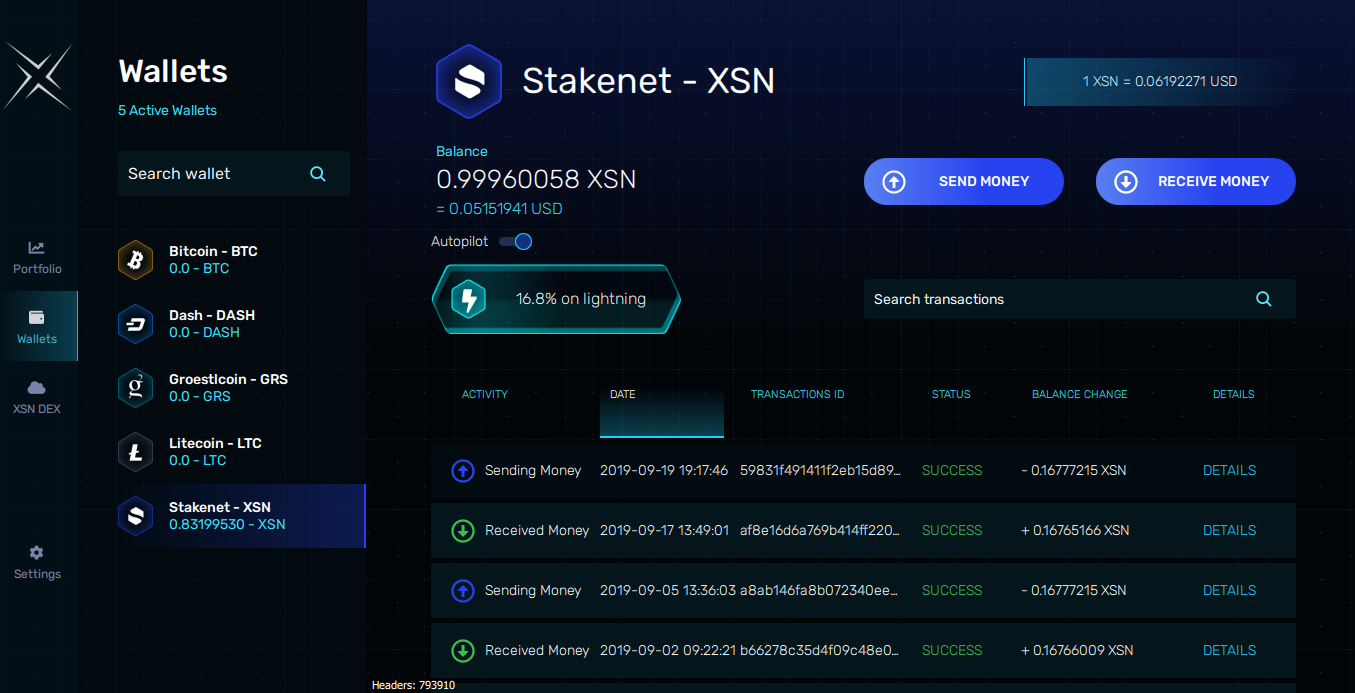The height and width of the screenshot is (693, 1355).
Task: Open DETAILS for the 2019-09-17 received transaction
Action: tap(1229, 530)
